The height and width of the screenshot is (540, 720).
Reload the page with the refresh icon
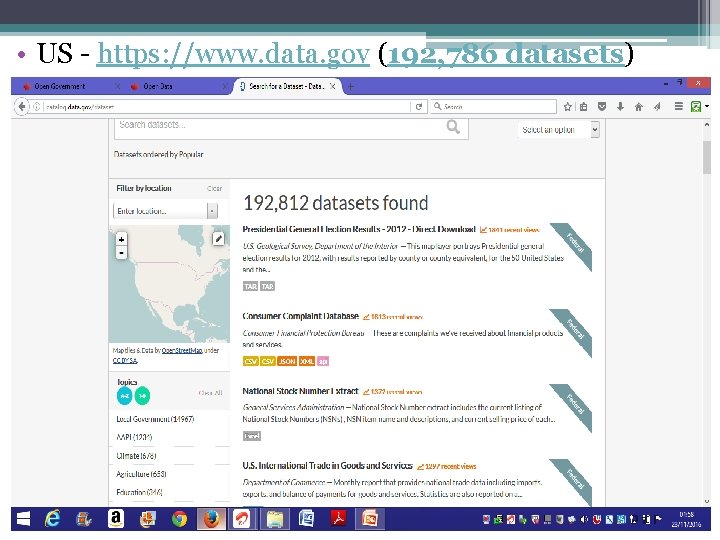[418, 107]
